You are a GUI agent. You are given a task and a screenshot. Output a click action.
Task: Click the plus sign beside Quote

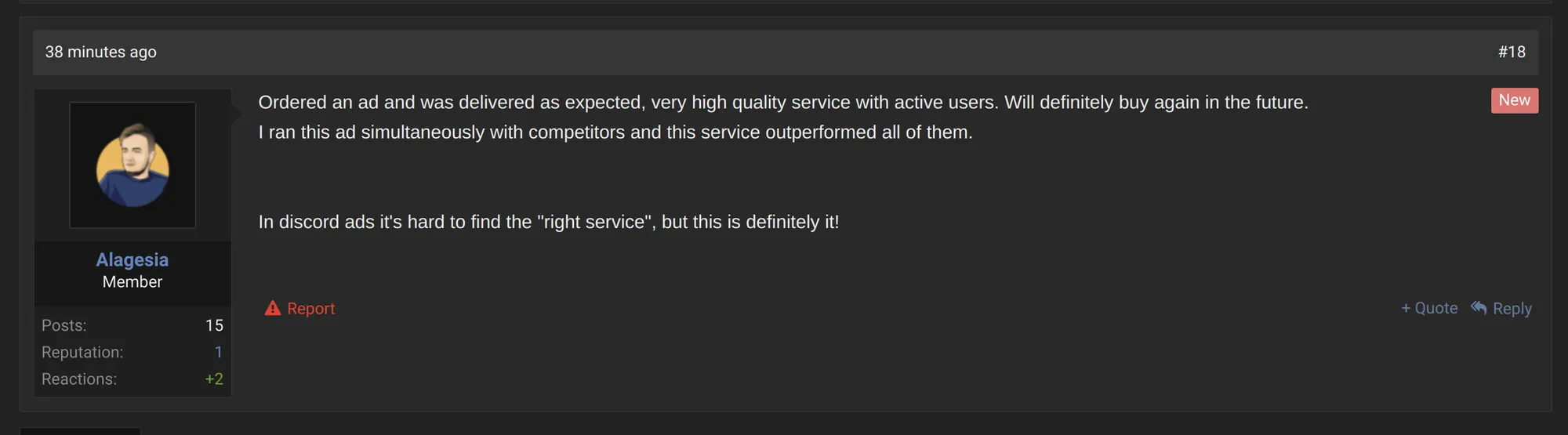click(1406, 309)
